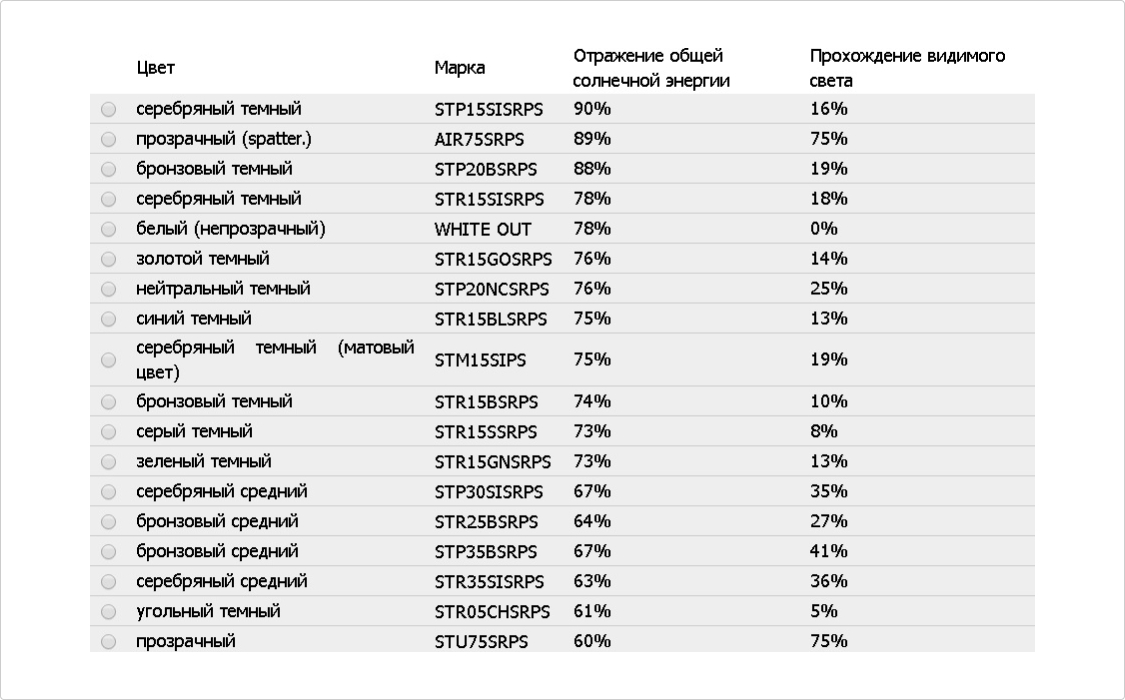Choose radio button for STR15BSRPS row

108,403
